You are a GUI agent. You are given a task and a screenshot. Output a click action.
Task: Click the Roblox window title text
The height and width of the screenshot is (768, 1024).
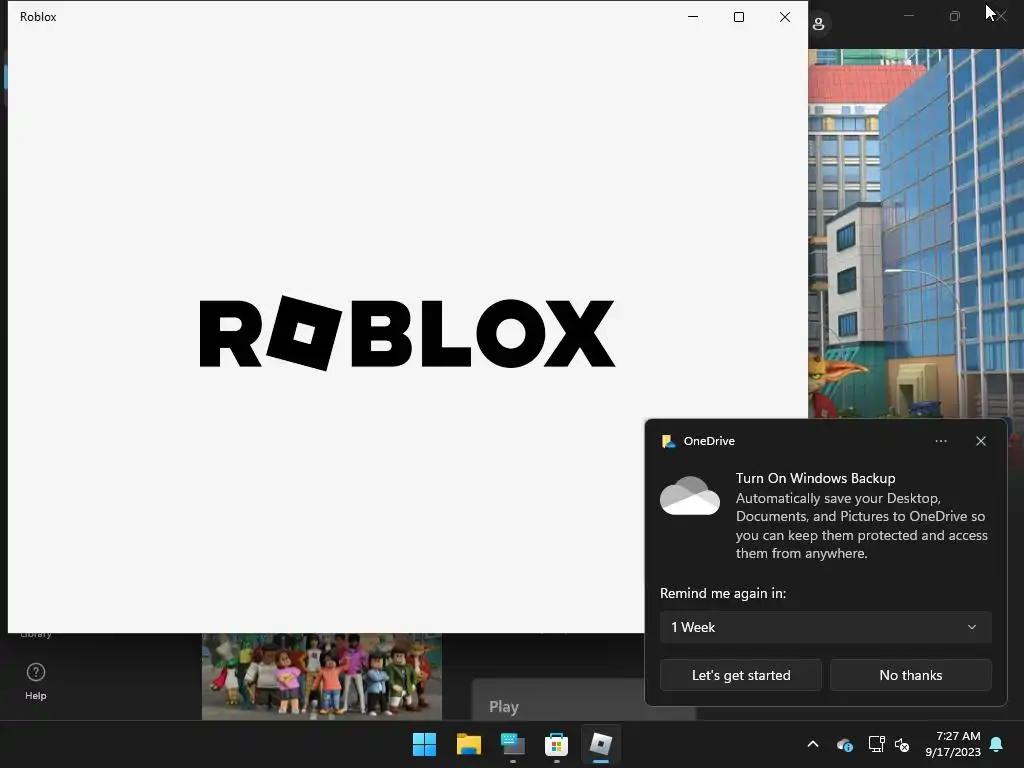click(38, 17)
